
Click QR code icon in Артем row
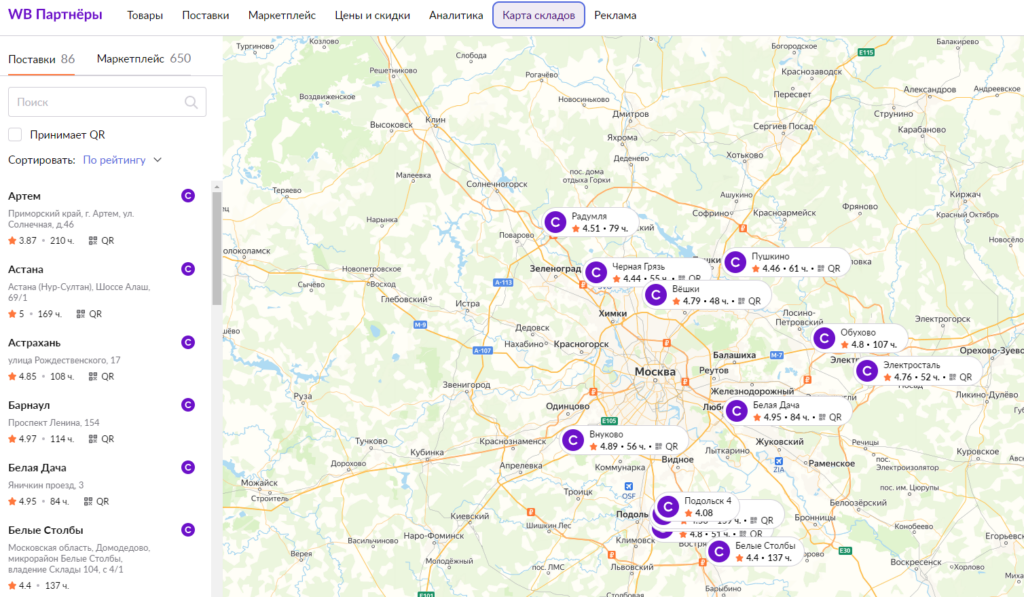[93, 240]
